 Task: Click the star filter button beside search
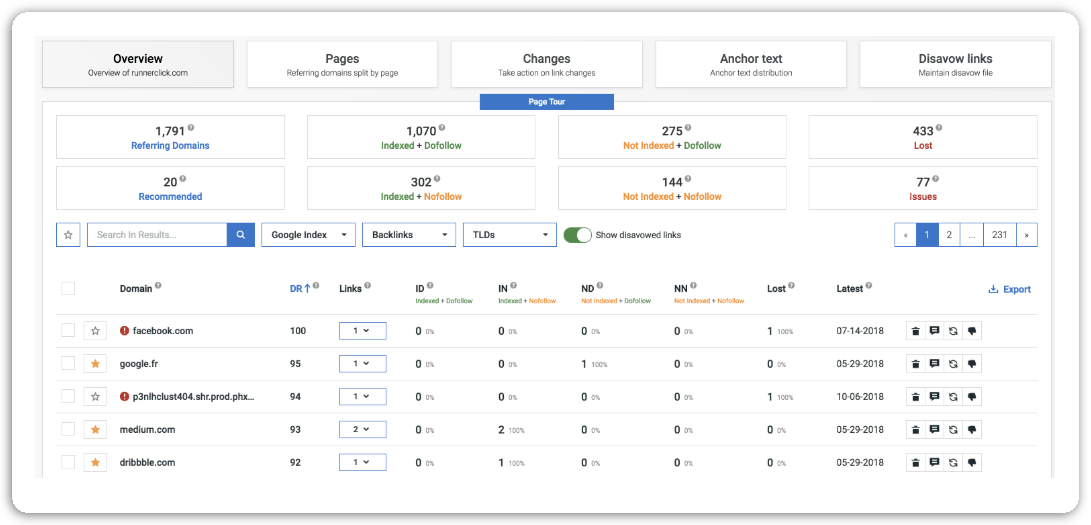[x=68, y=235]
